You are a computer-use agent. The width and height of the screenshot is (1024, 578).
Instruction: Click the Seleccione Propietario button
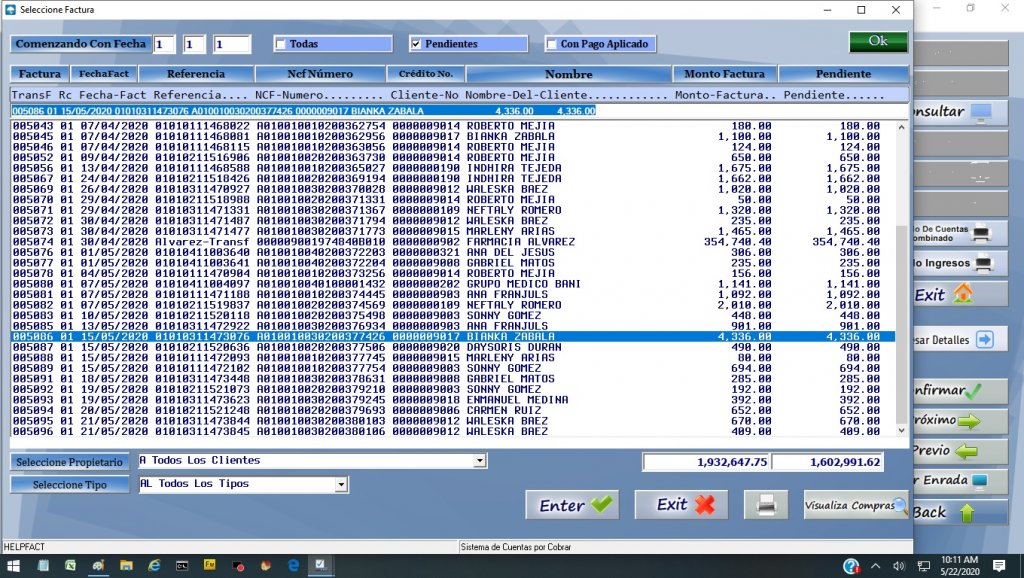point(70,462)
